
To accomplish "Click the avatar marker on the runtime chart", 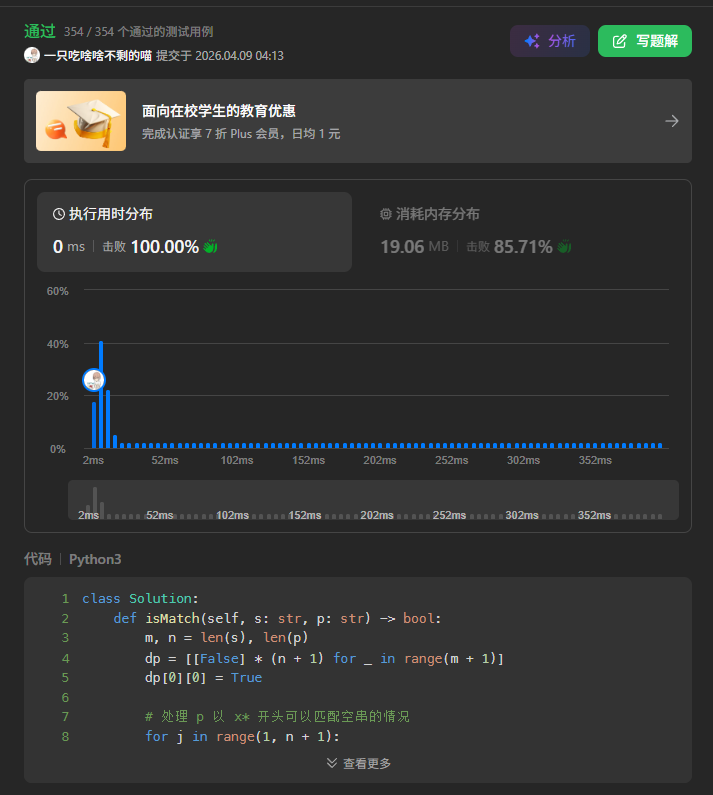I will (94, 380).
